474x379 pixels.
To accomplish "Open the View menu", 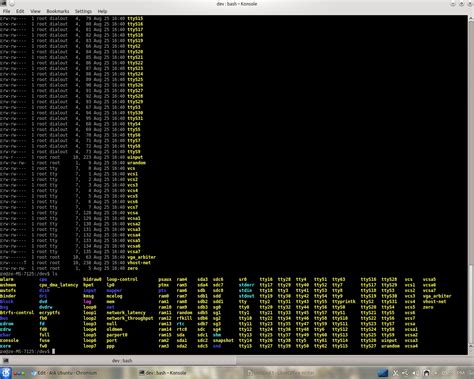I will tap(35, 11).
